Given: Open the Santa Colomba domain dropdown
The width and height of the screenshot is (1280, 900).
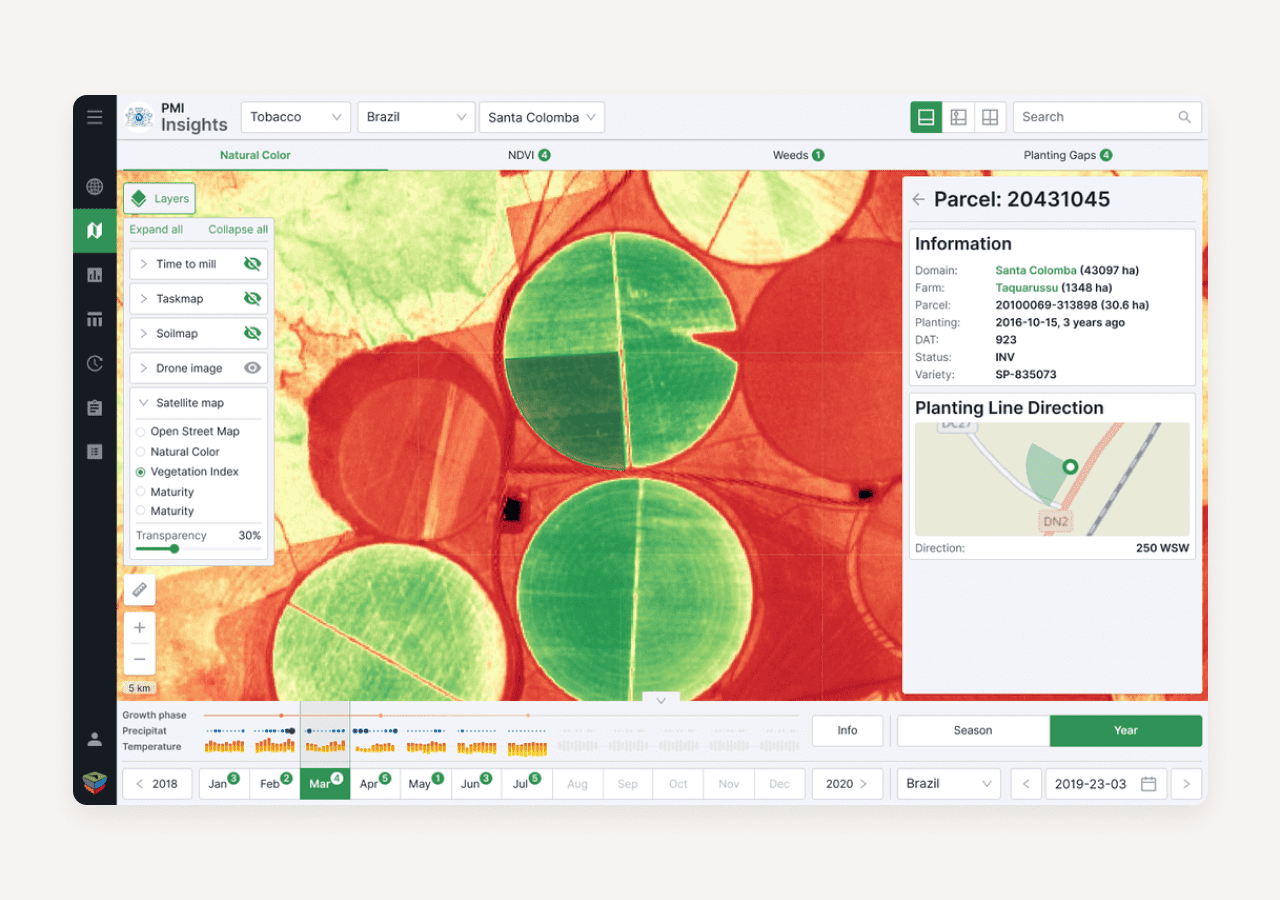Looking at the screenshot, I should 541,117.
